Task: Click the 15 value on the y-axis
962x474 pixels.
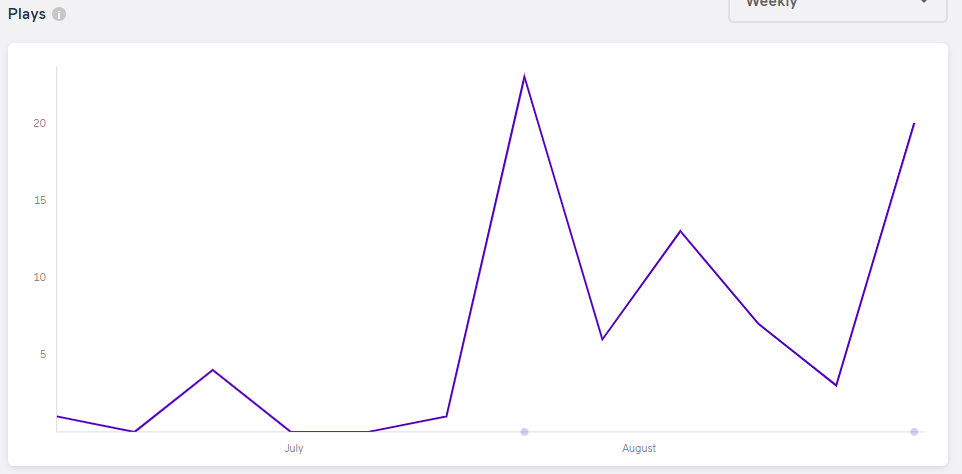Action: pyautogui.click(x=40, y=201)
